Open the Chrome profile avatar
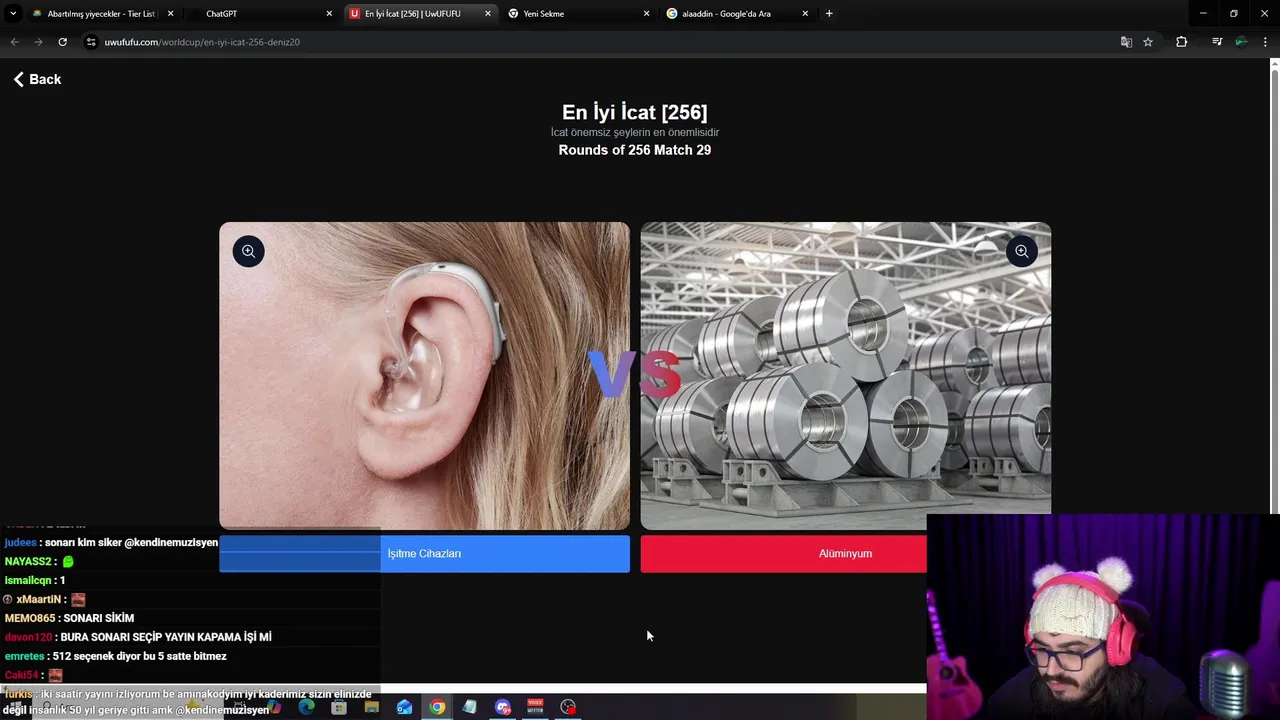 (x=1241, y=42)
